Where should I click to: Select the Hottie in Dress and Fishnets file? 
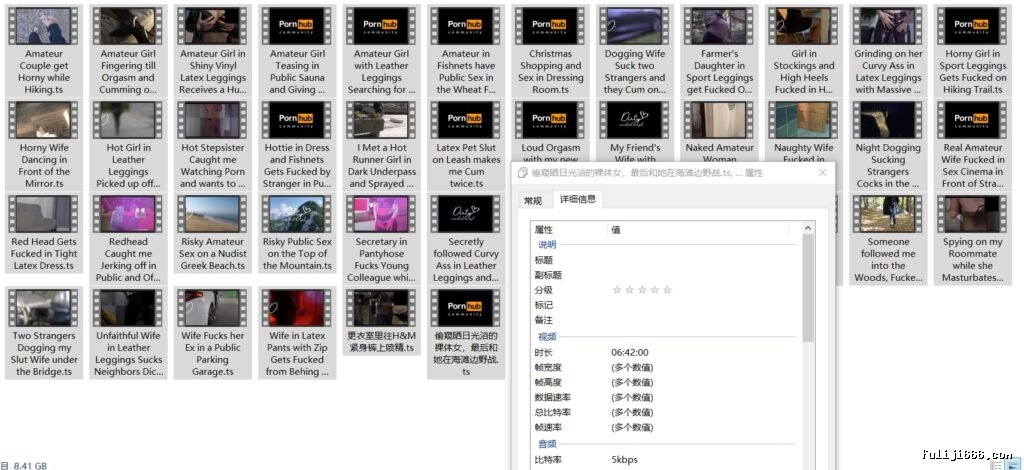point(297,145)
